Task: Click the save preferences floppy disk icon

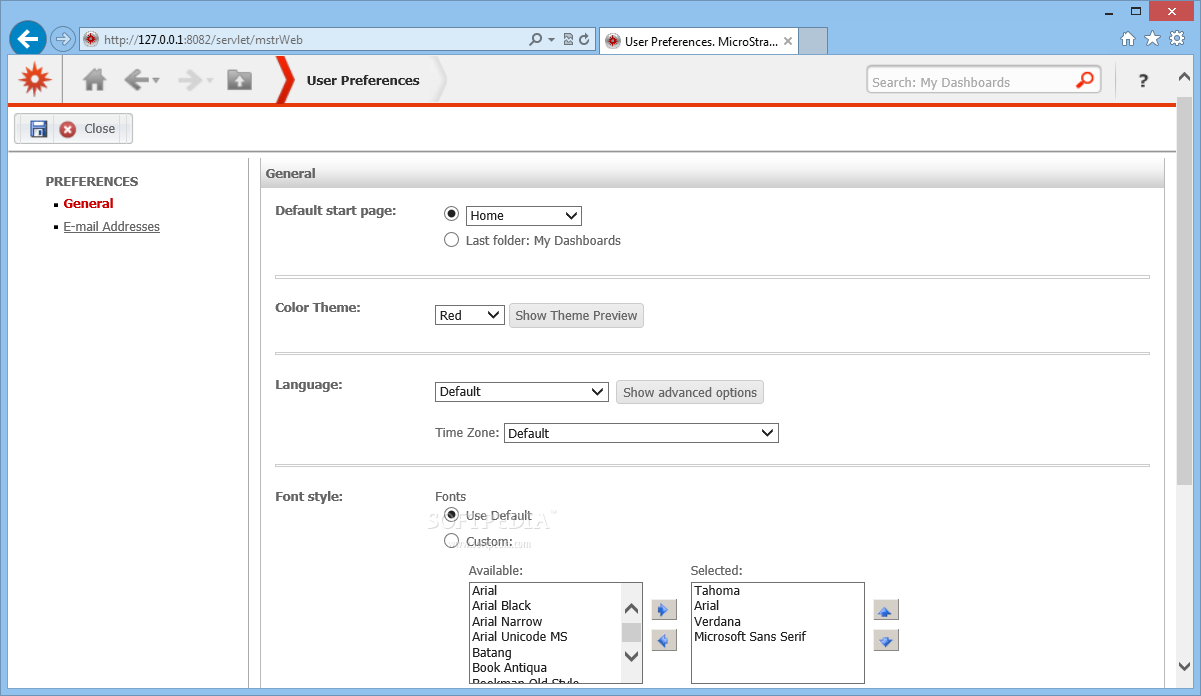Action: tap(39, 129)
